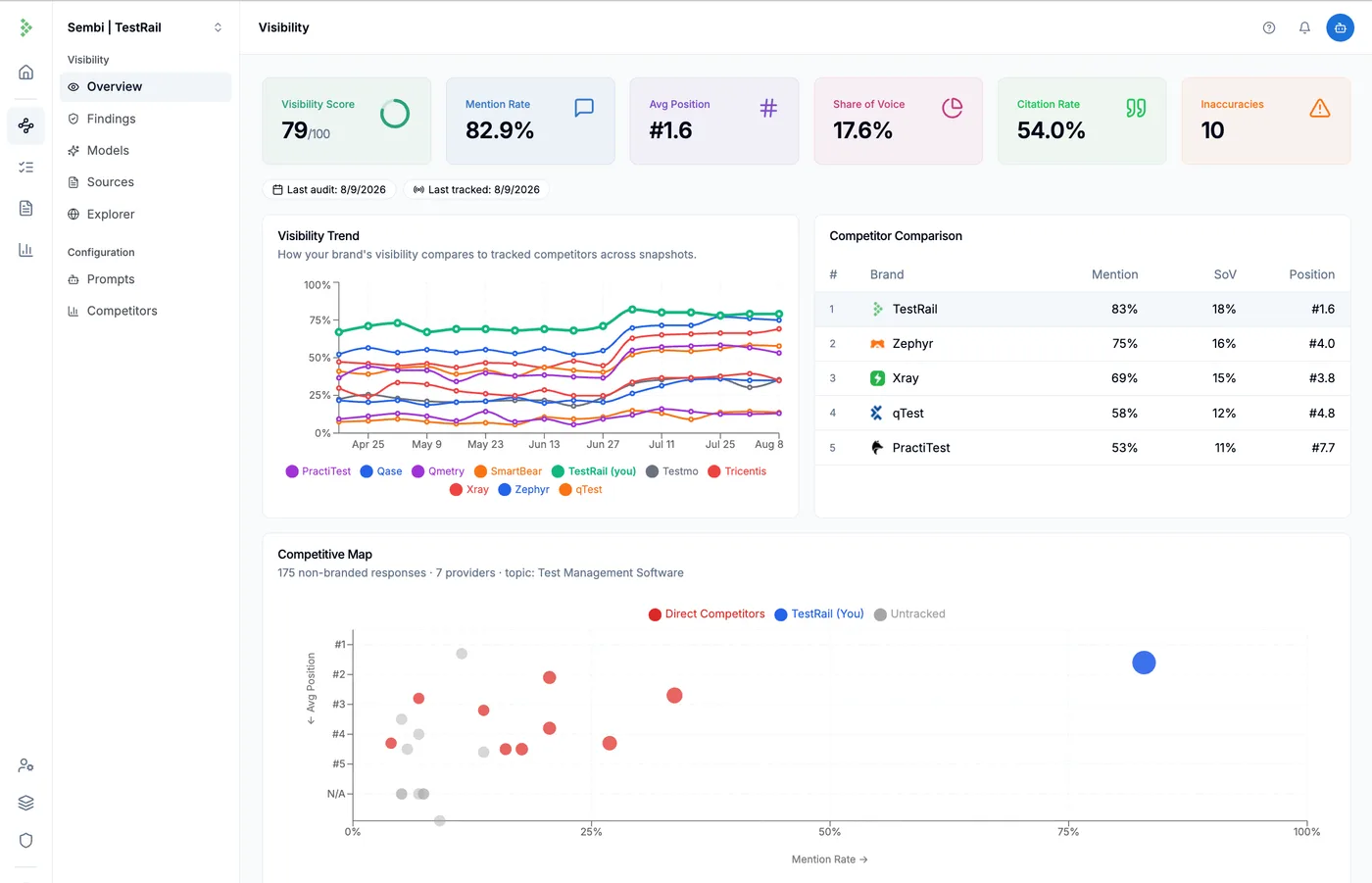1372x883 pixels.
Task: Click the Sembi logo icon
Action: (25, 27)
